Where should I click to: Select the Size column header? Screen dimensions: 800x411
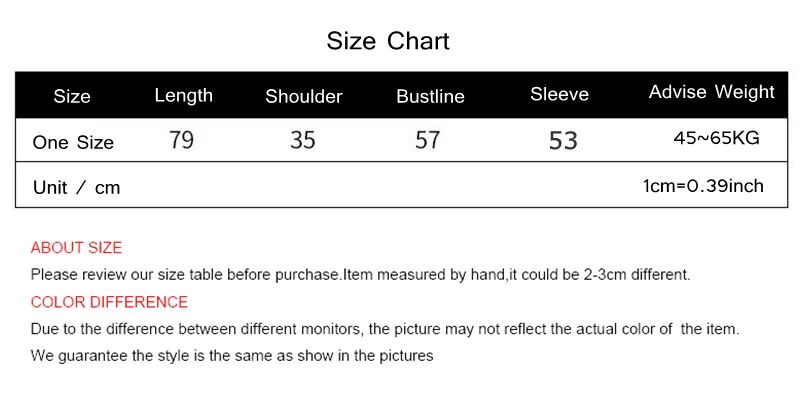(72, 96)
